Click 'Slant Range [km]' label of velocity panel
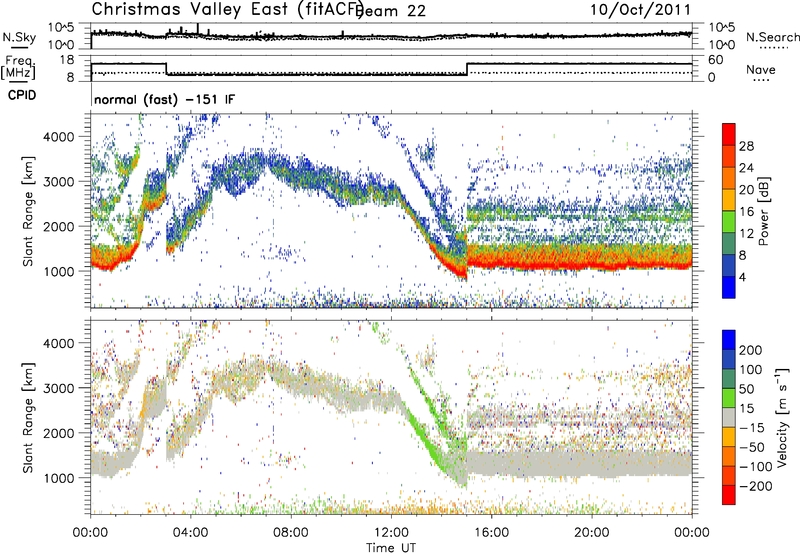The width and height of the screenshot is (800, 554). point(28,417)
